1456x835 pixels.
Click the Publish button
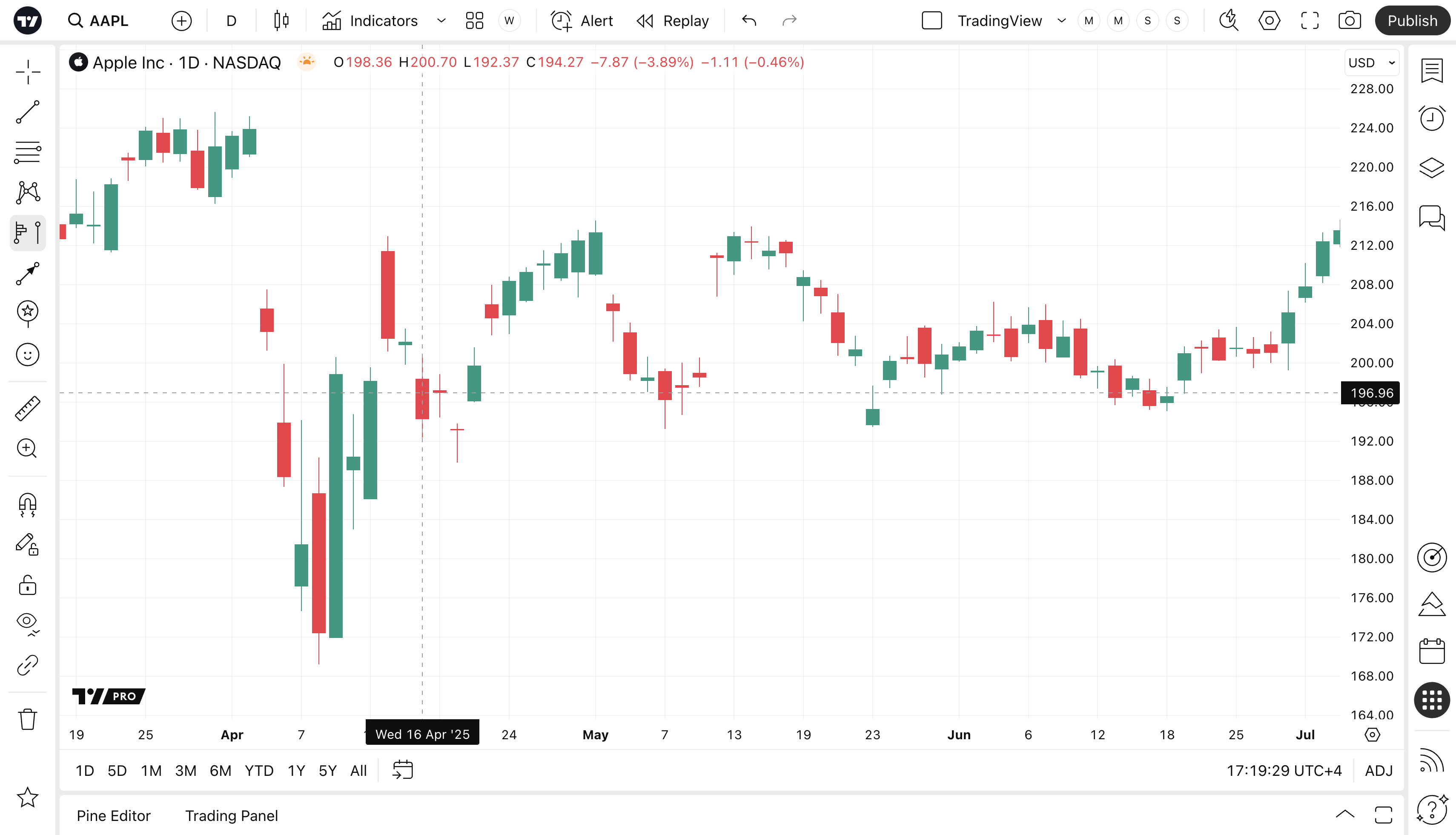(1412, 21)
